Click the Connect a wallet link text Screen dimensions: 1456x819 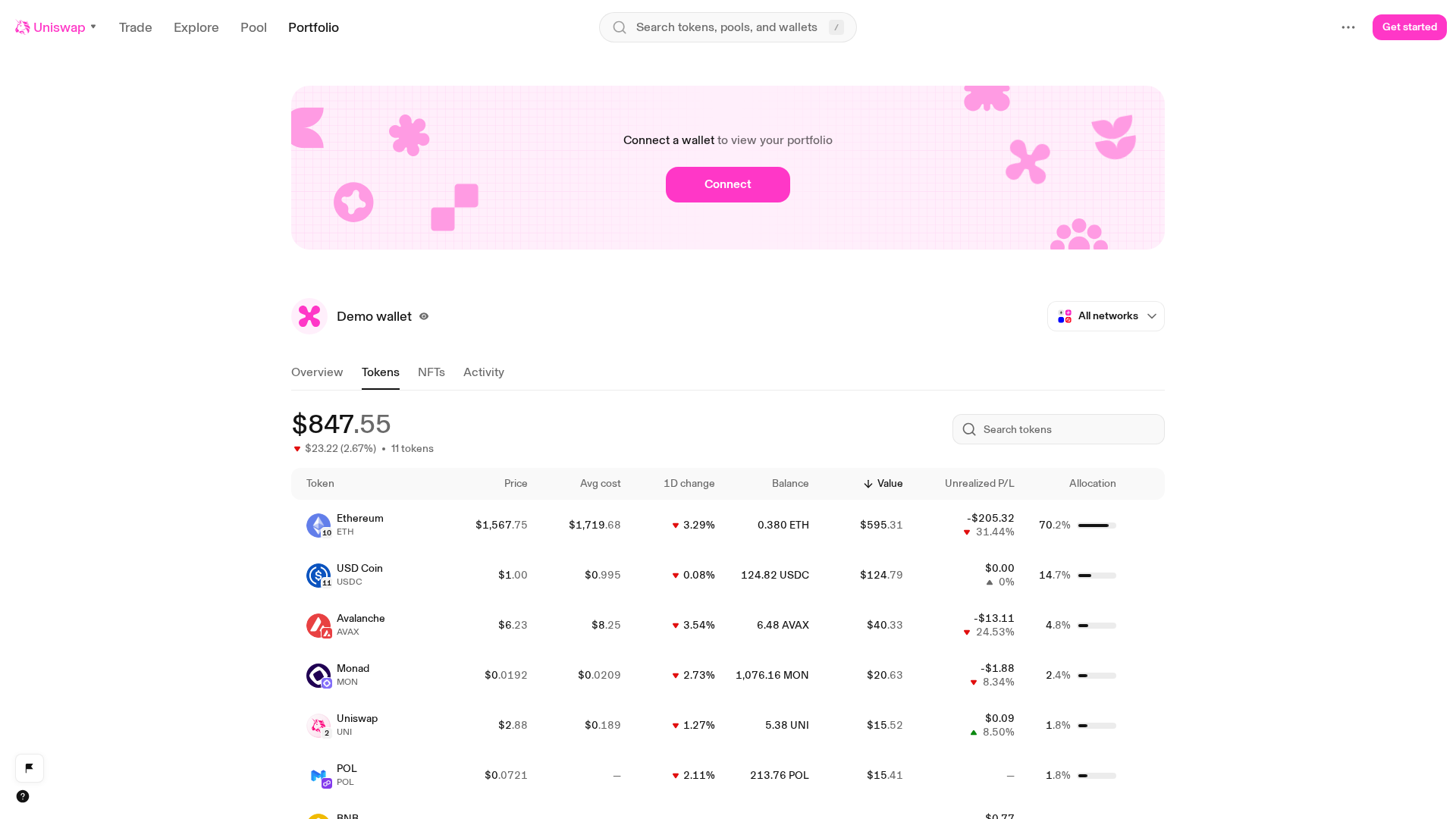669,140
